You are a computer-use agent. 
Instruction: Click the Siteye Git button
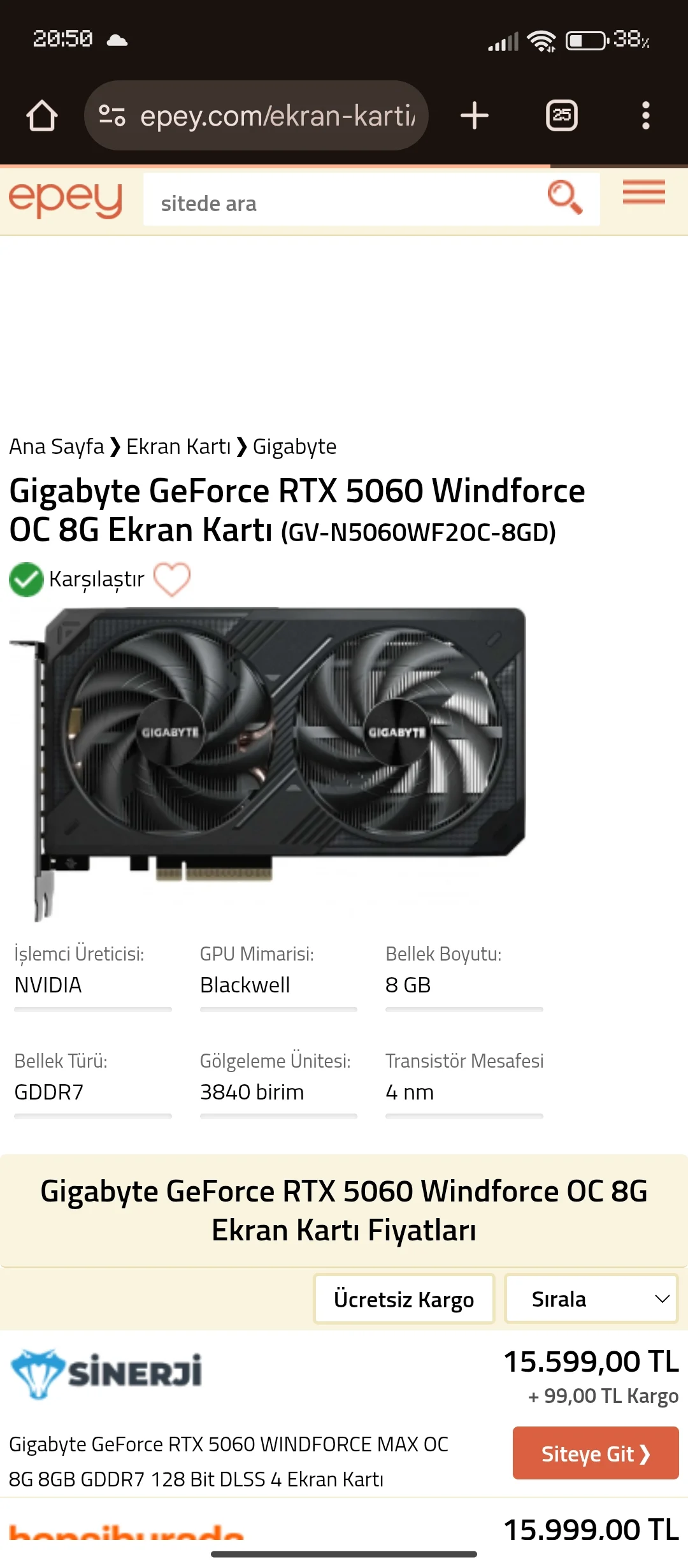596,1453
